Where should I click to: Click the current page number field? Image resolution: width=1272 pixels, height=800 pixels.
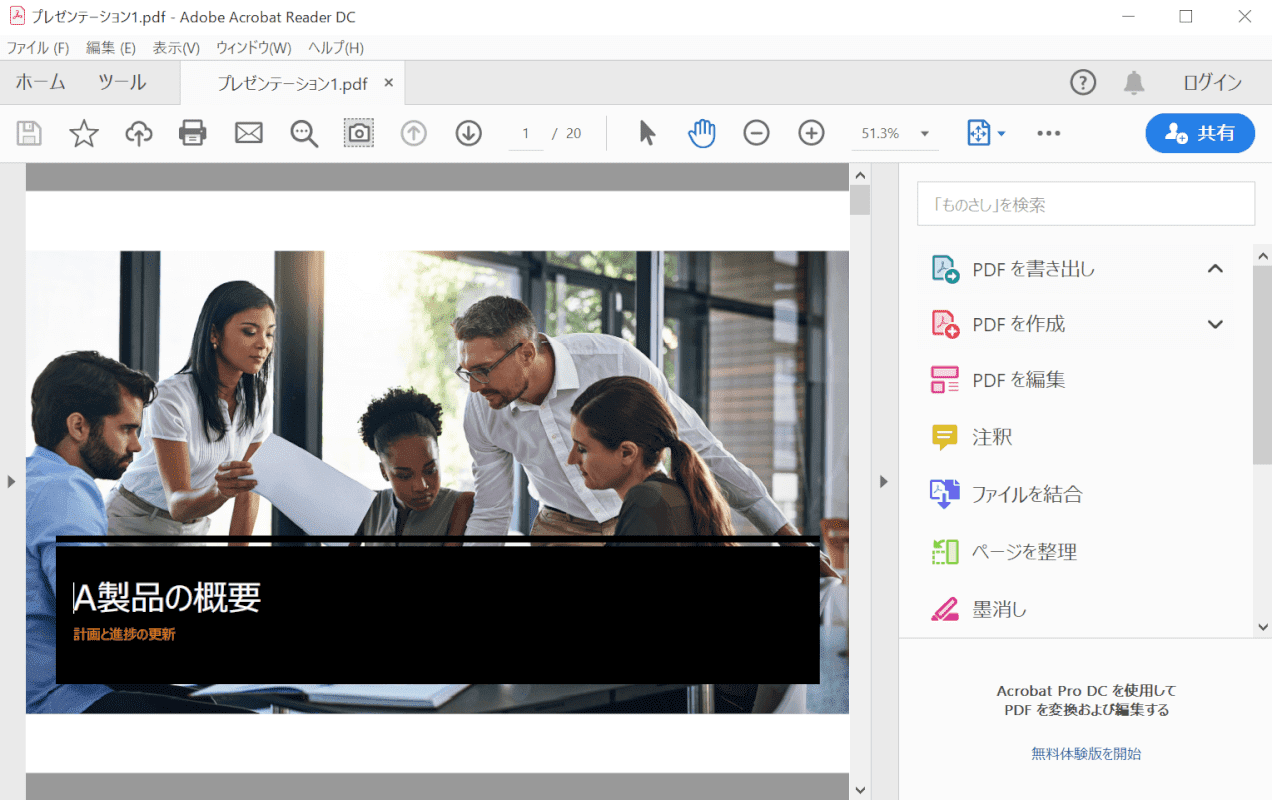click(x=526, y=133)
